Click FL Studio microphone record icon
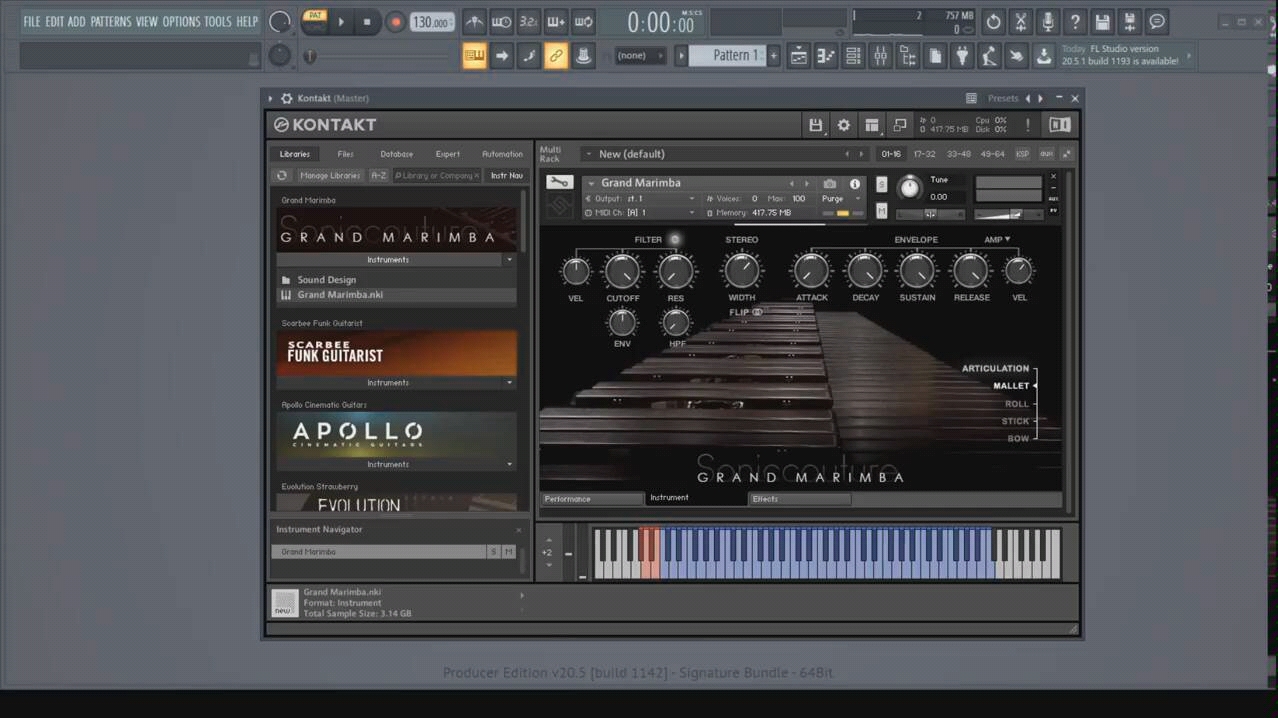The height and width of the screenshot is (718, 1278). coord(1047,22)
